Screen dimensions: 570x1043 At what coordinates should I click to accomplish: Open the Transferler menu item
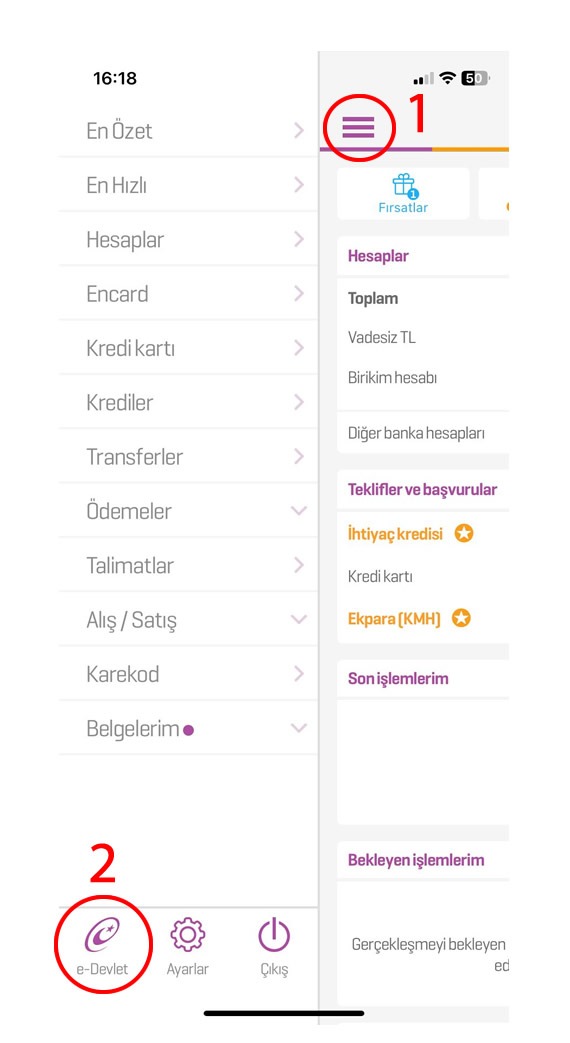coord(188,457)
